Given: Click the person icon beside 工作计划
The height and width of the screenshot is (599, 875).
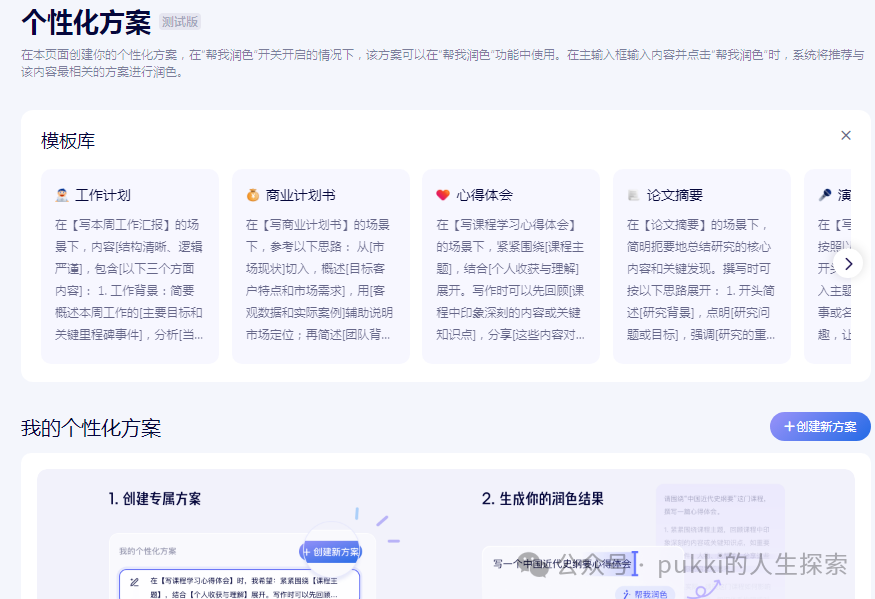Looking at the screenshot, I should [x=62, y=195].
